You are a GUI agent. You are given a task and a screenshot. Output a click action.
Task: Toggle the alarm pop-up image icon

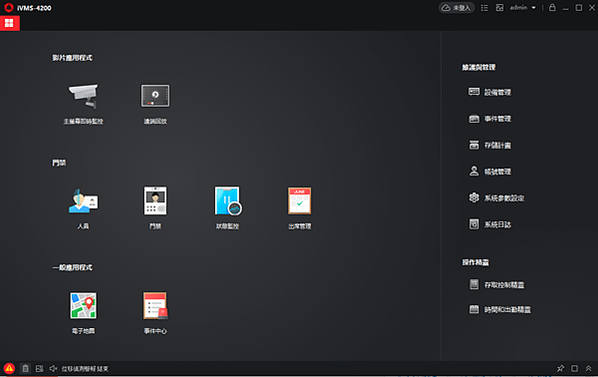39,369
